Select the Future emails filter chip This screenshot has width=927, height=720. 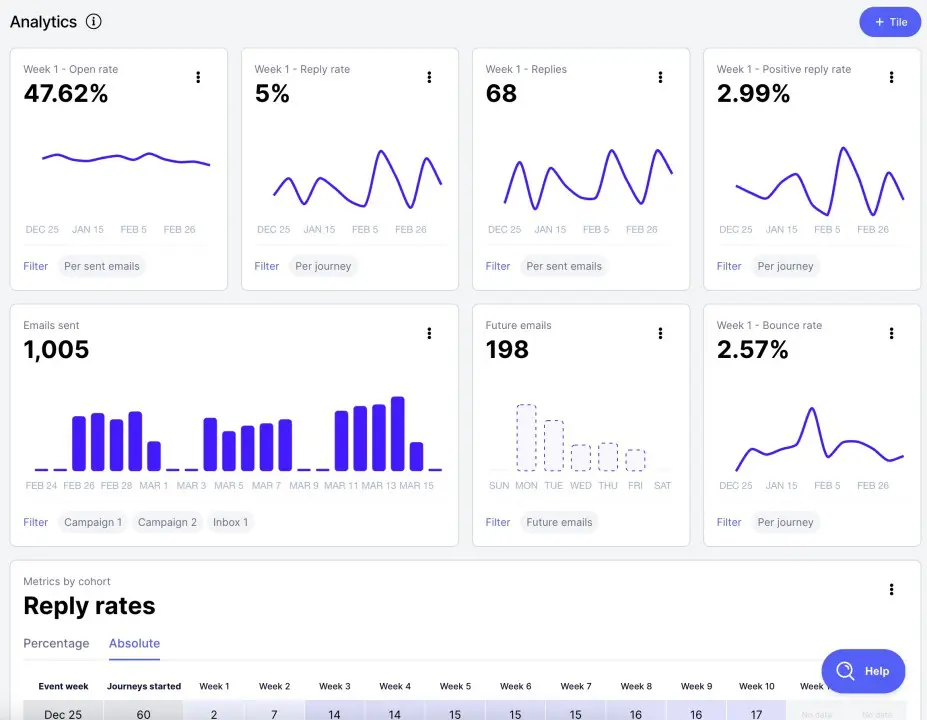(x=559, y=522)
